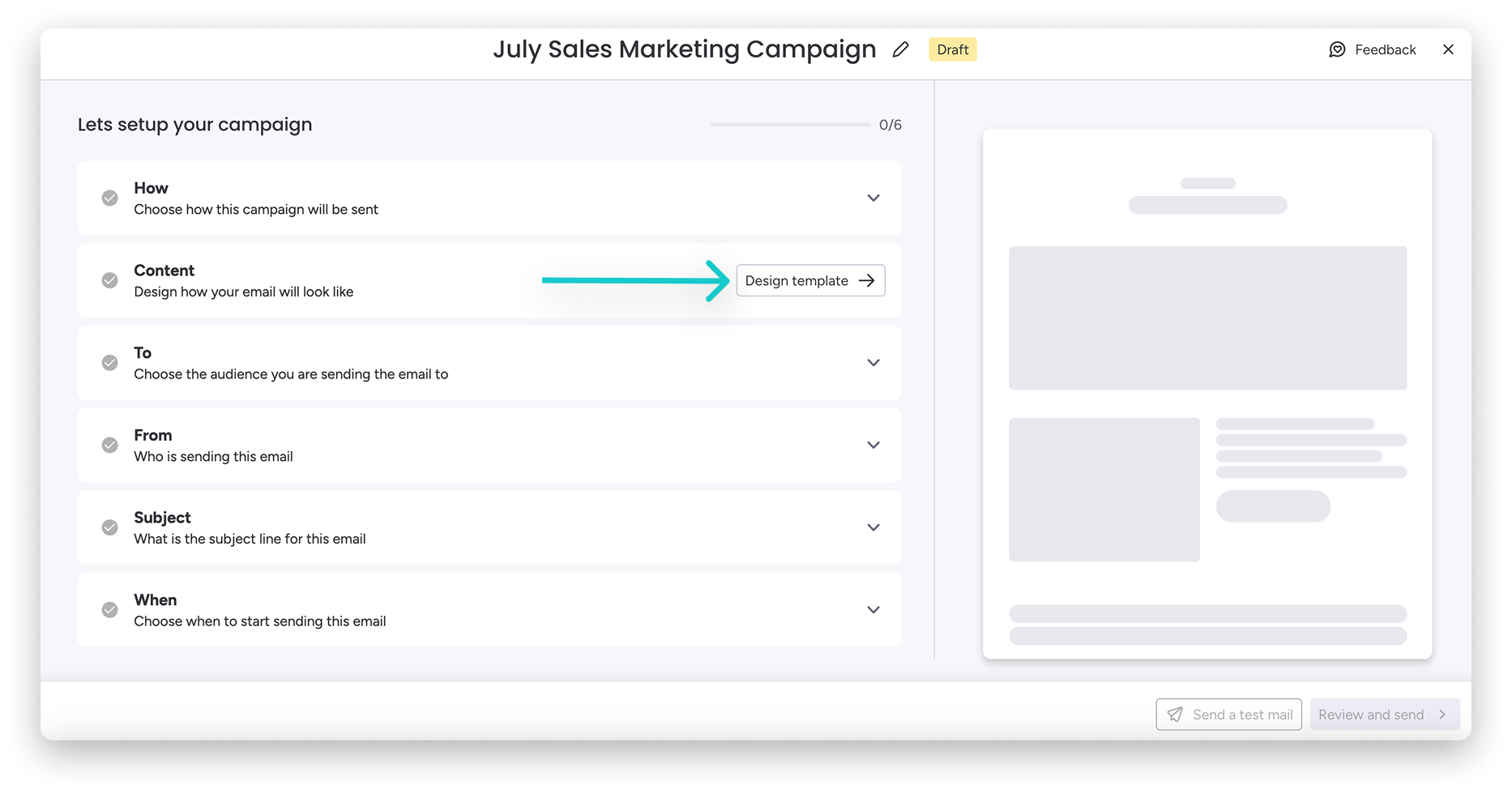
Task: Close the campaign setup dialog
Action: coord(1448,49)
